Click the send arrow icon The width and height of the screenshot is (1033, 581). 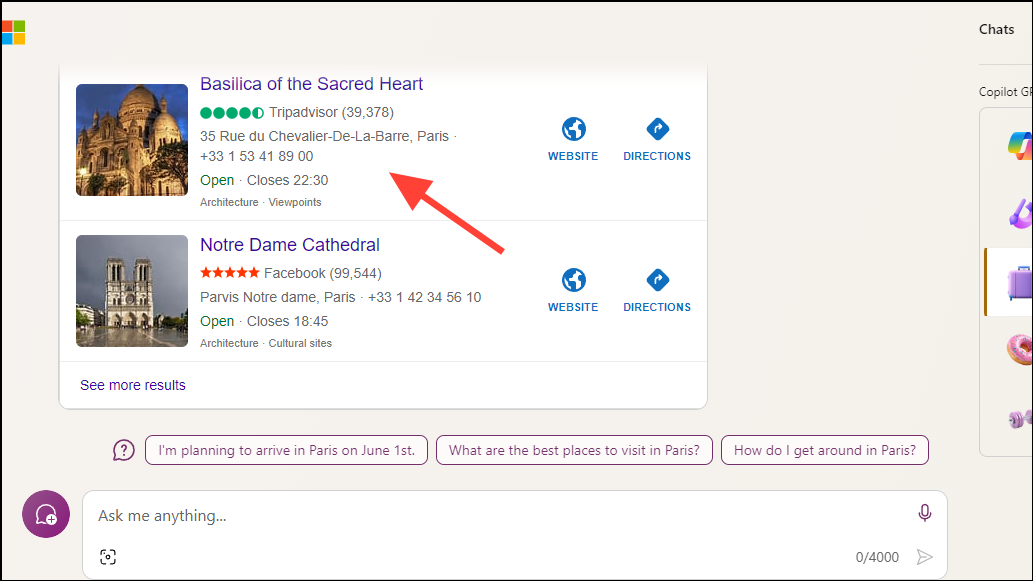pos(924,557)
